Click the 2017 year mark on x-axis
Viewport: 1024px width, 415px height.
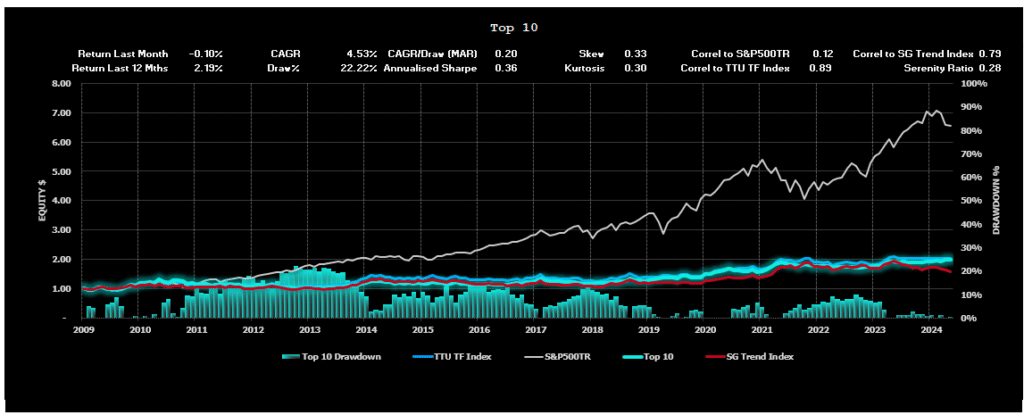(535, 328)
